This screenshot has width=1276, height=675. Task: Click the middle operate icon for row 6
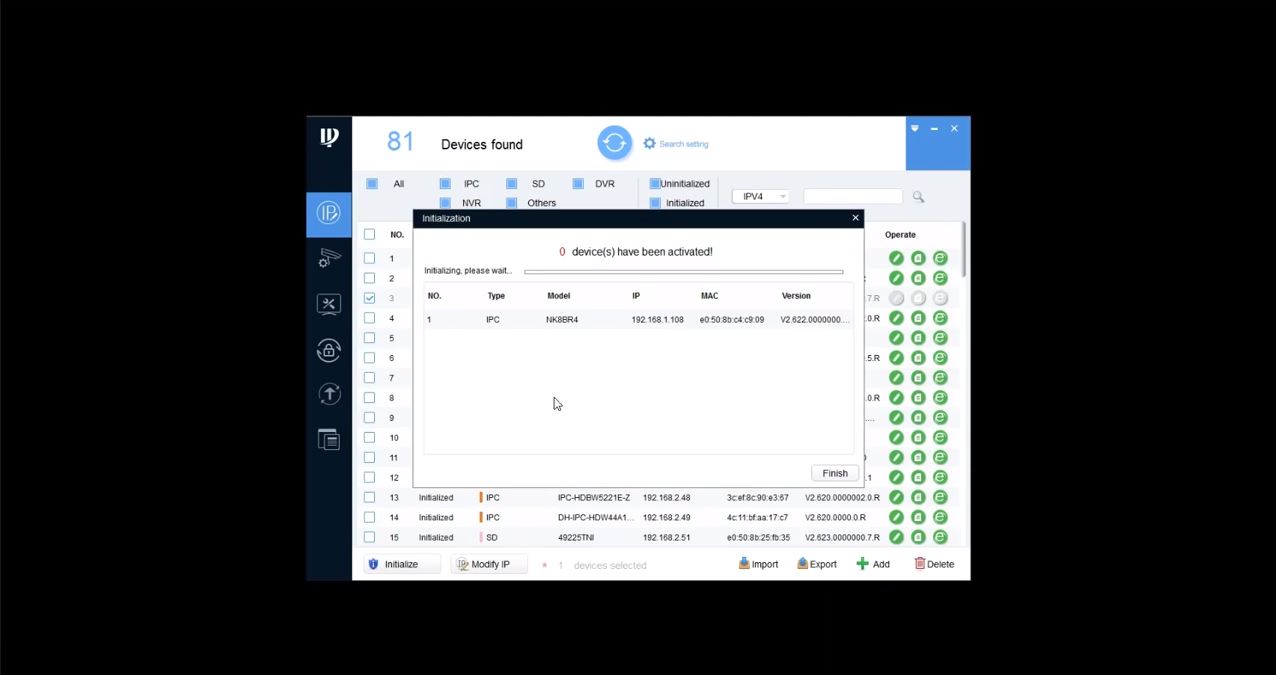click(x=918, y=358)
